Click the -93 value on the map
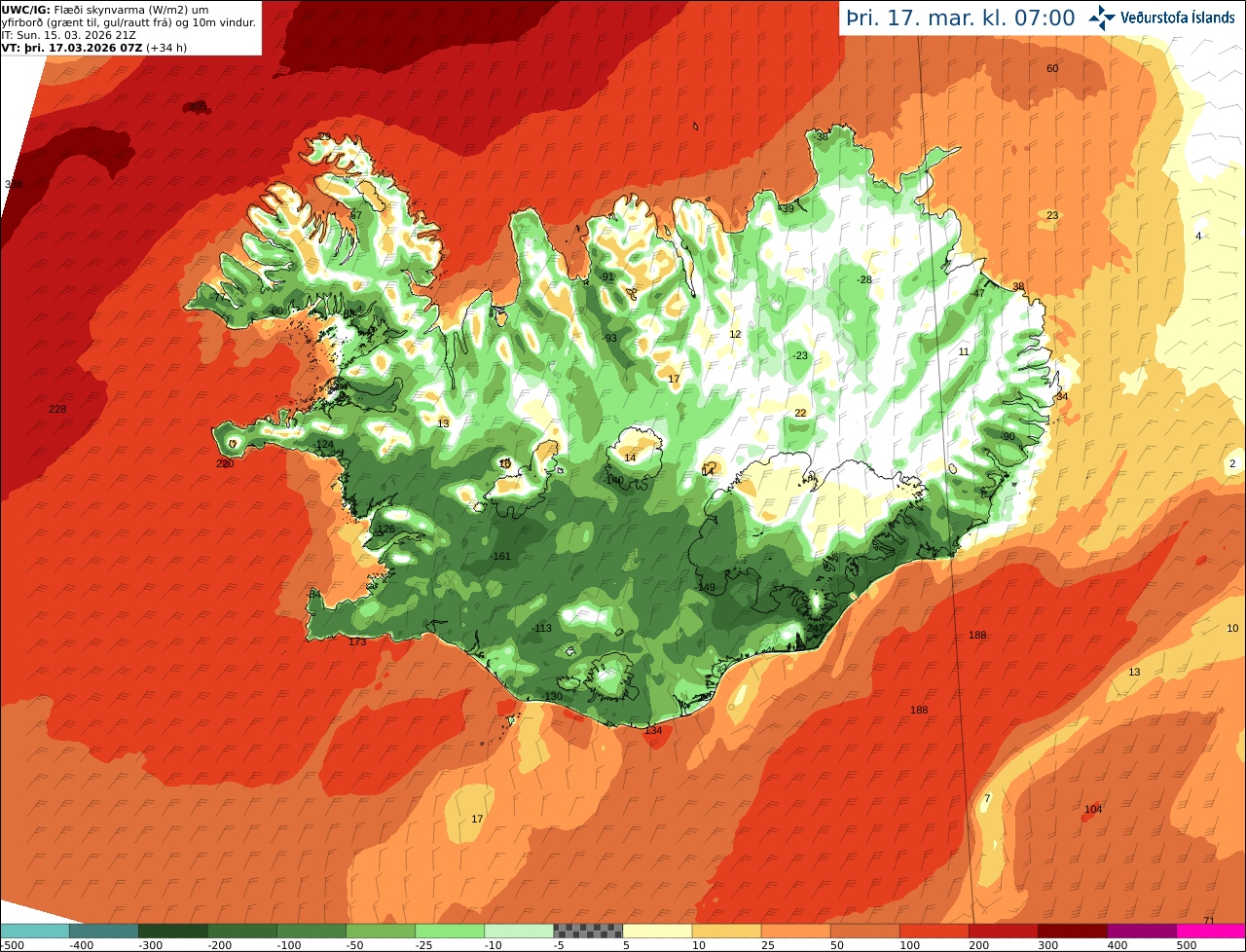The image size is (1246, 952). [x=610, y=338]
